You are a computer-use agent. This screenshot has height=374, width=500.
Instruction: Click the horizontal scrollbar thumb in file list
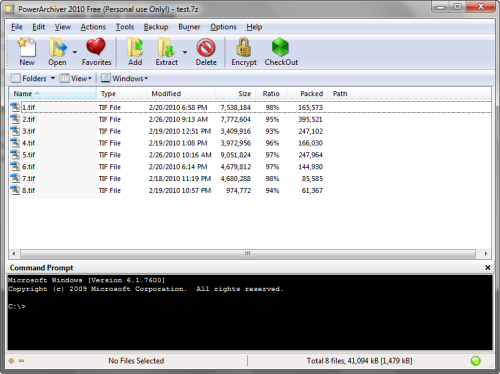coord(248,254)
